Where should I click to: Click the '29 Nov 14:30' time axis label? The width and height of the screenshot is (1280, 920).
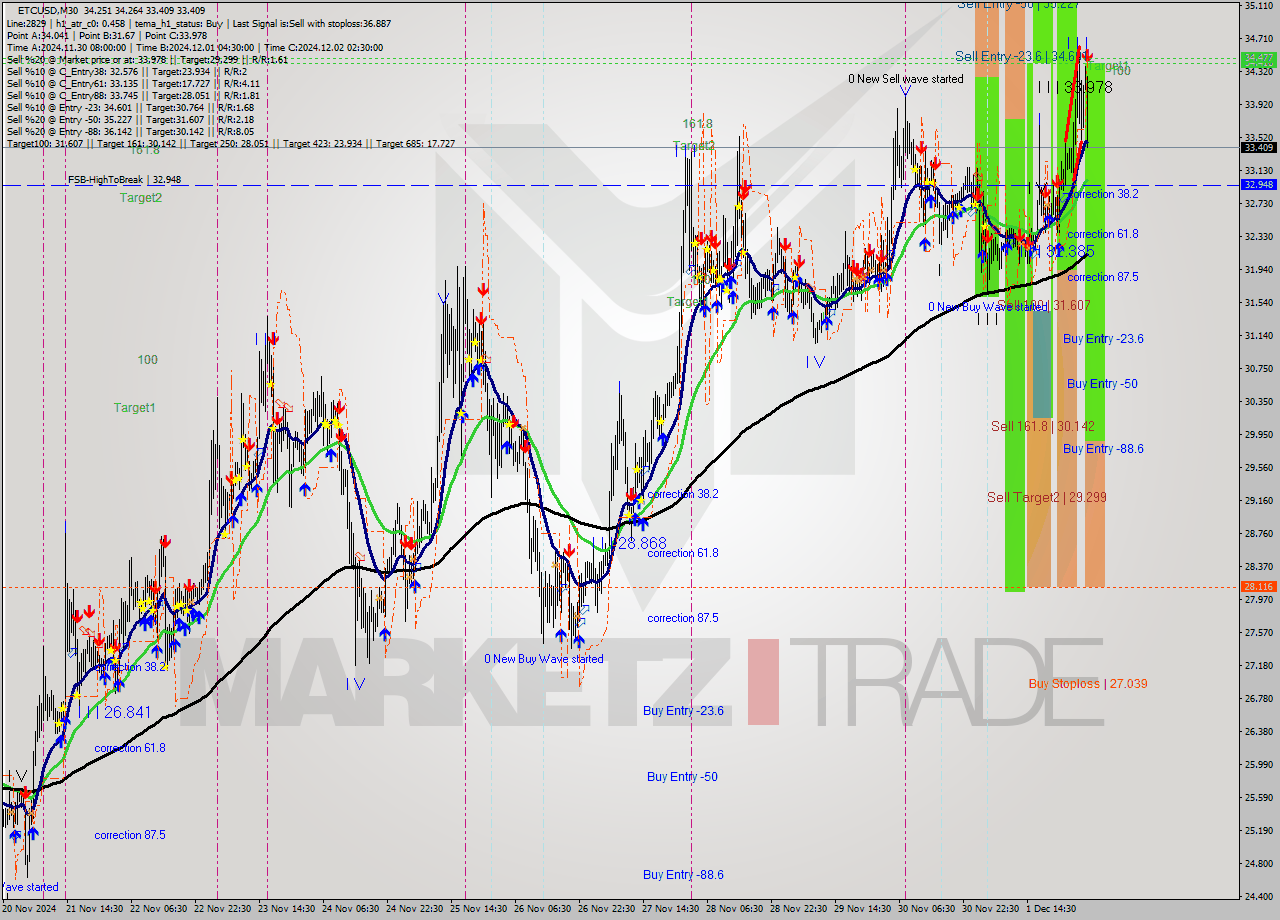click(x=863, y=909)
